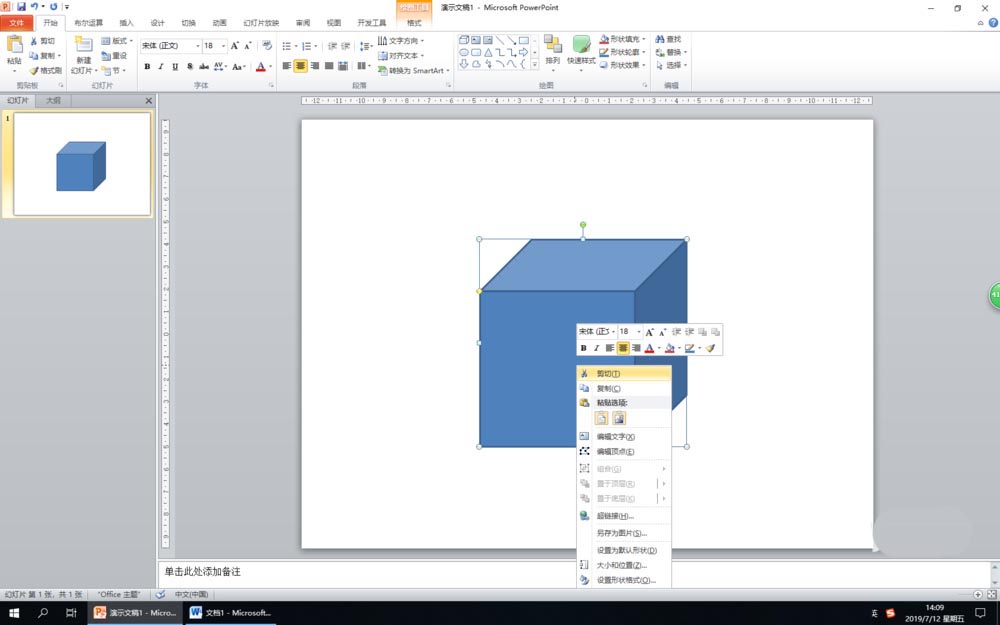1000x625 pixels.
Task: Choose Cut (剪切) in context menu
Action: [x=624, y=373]
